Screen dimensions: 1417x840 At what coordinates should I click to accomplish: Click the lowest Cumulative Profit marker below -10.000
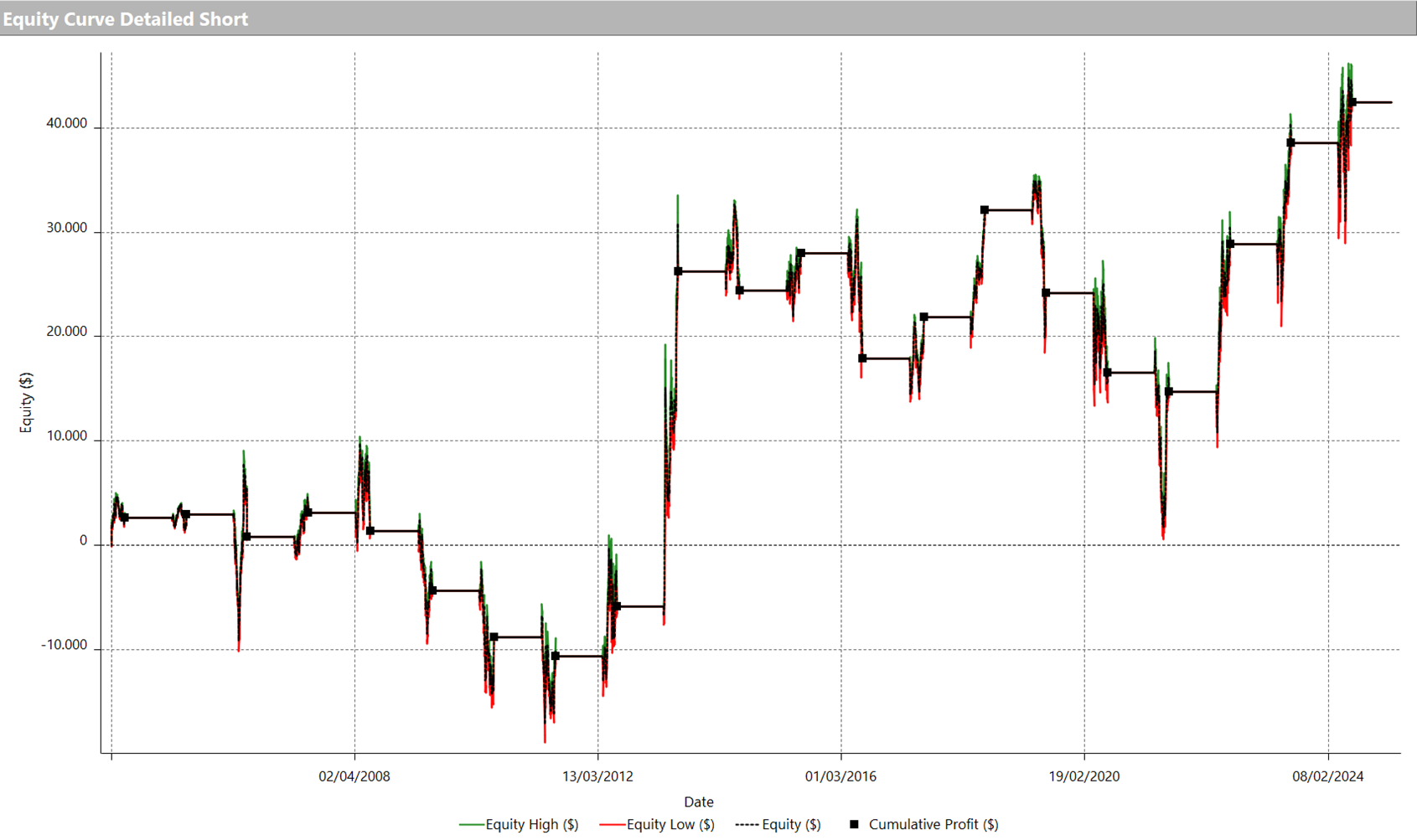pyautogui.click(x=555, y=657)
